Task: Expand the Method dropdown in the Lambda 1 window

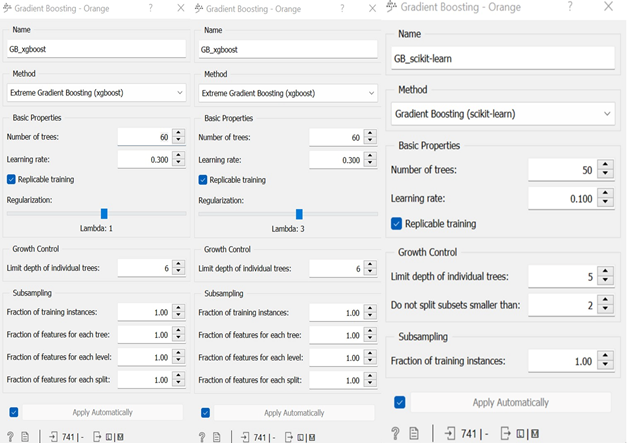Action: [x=96, y=93]
